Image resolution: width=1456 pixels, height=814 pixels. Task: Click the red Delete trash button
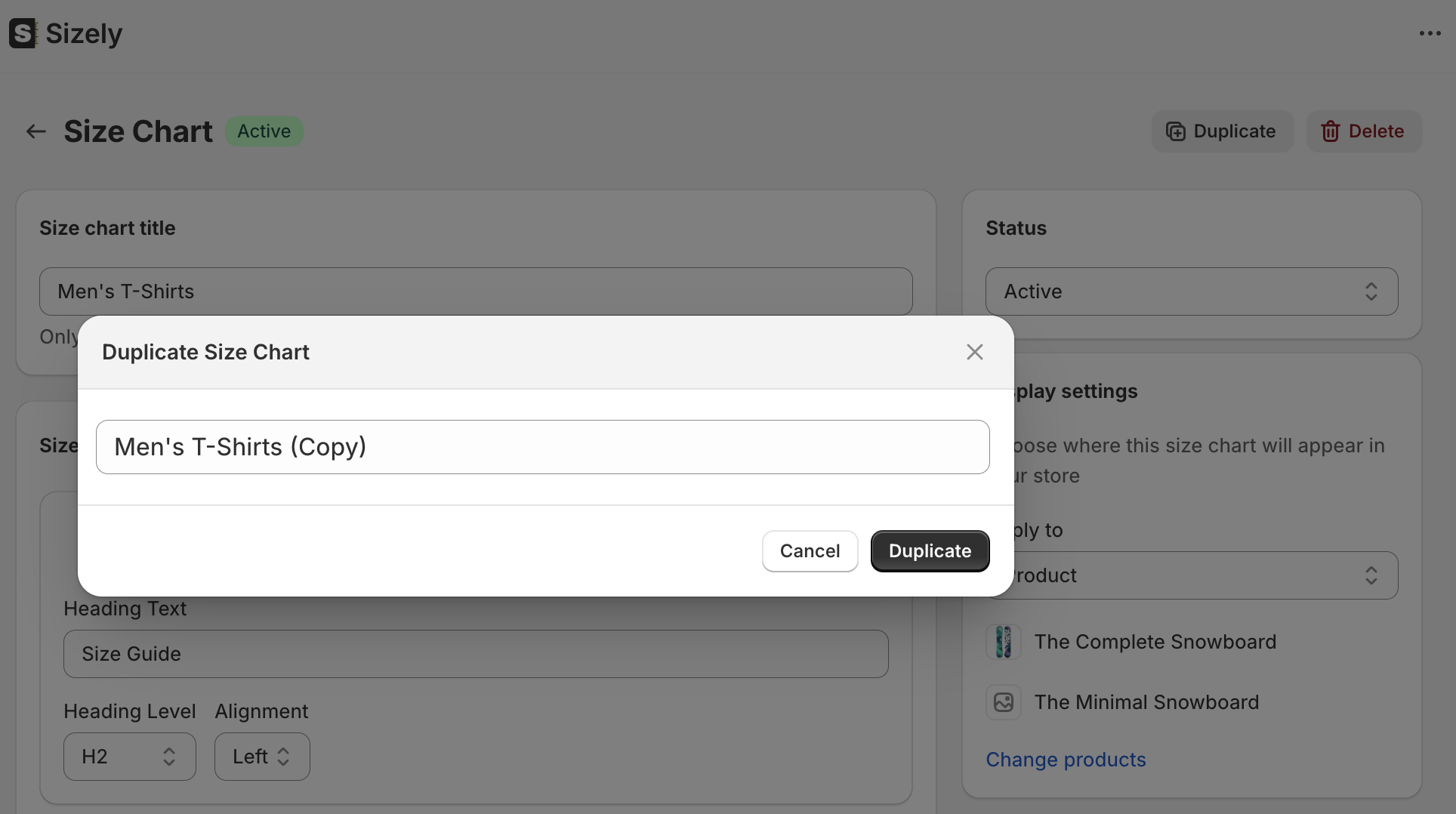click(1363, 131)
